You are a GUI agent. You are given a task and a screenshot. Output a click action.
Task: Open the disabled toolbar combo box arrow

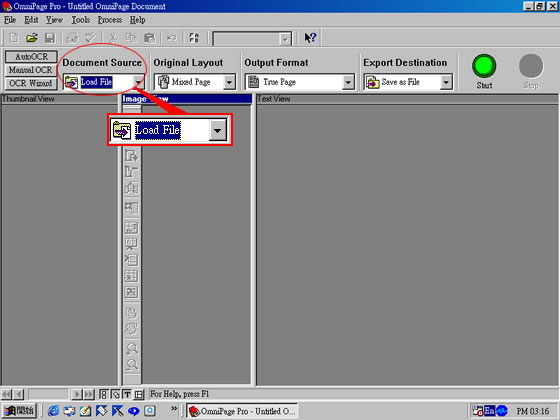pyautogui.click(x=285, y=39)
